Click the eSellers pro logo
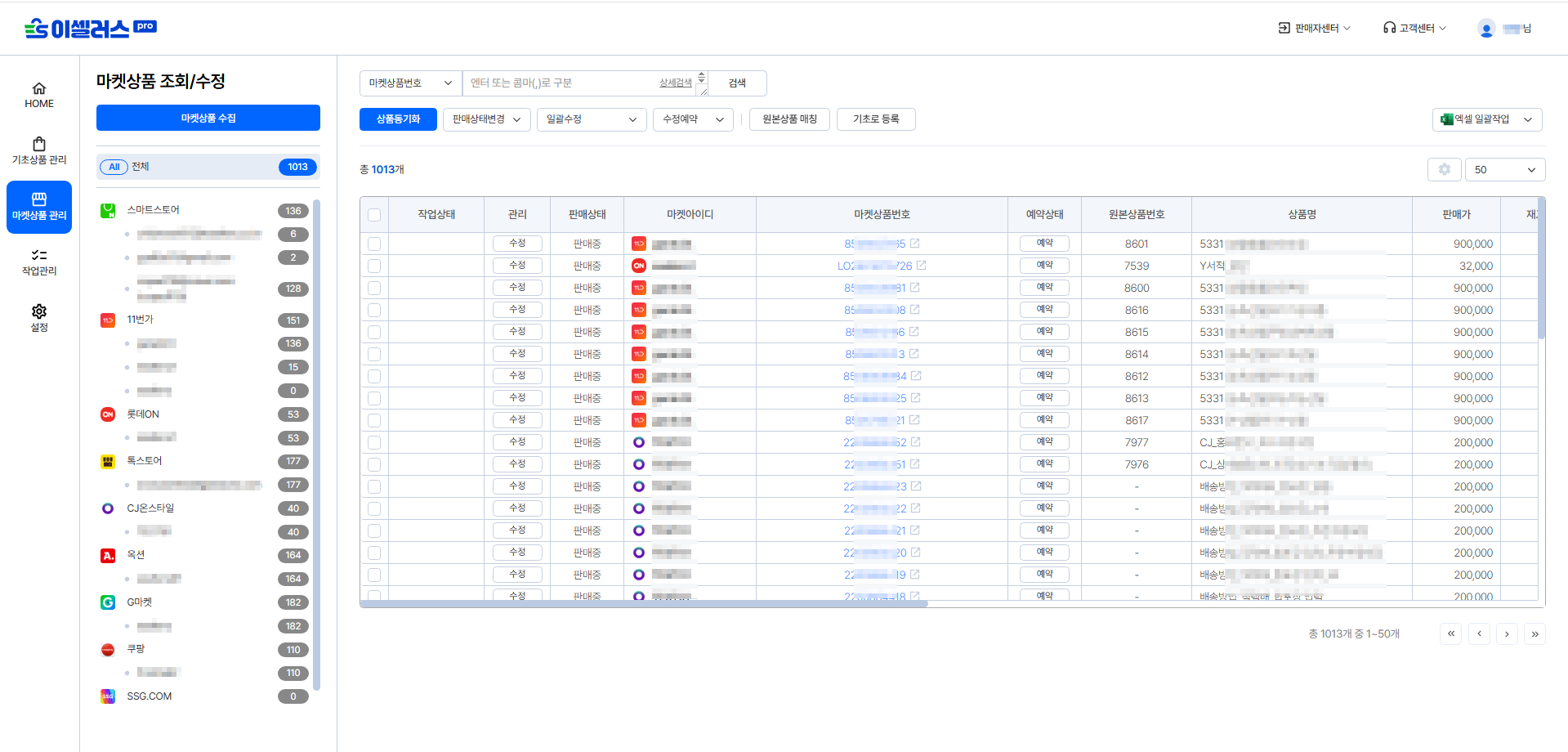 click(90, 29)
